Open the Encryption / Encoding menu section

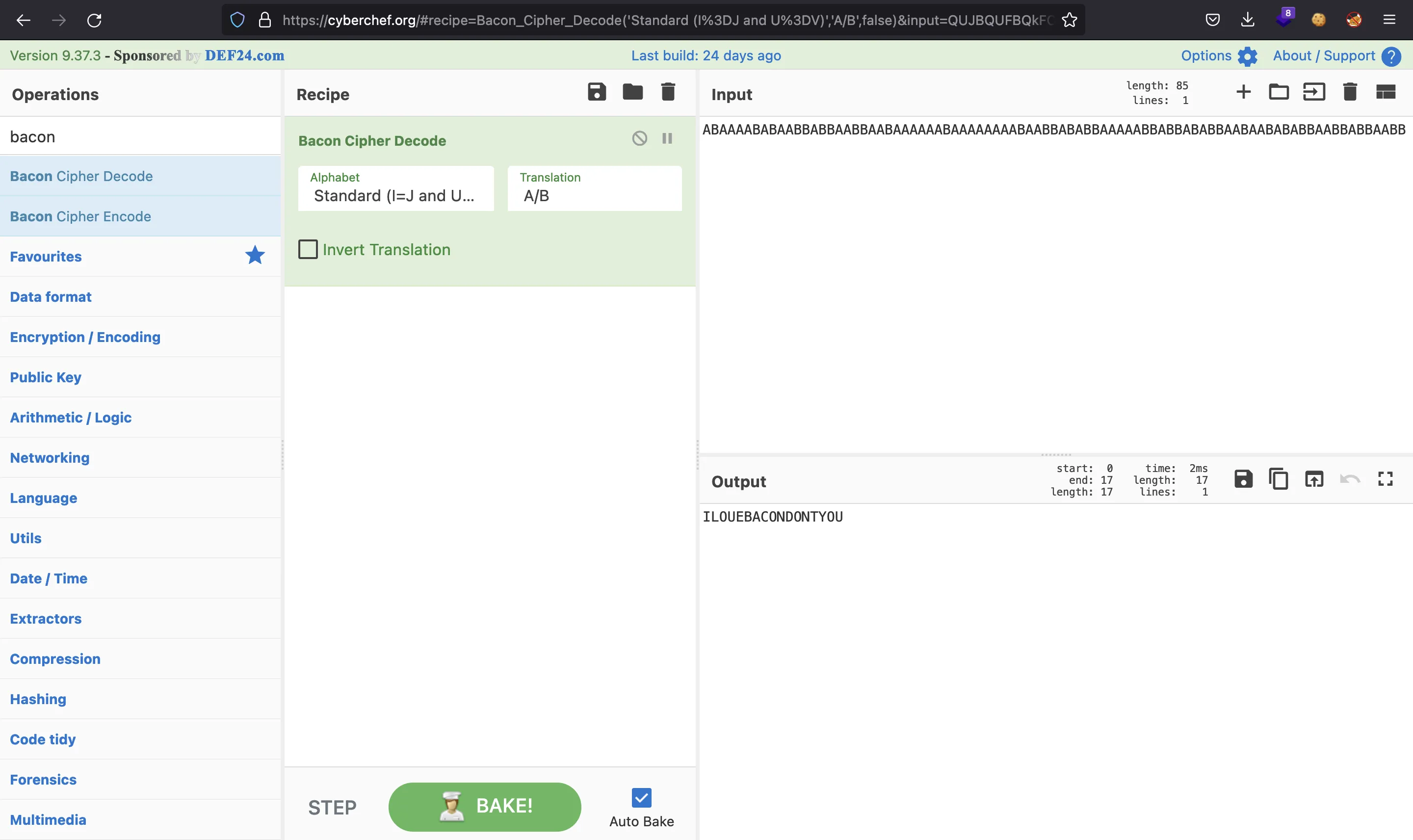tap(85, 337)
